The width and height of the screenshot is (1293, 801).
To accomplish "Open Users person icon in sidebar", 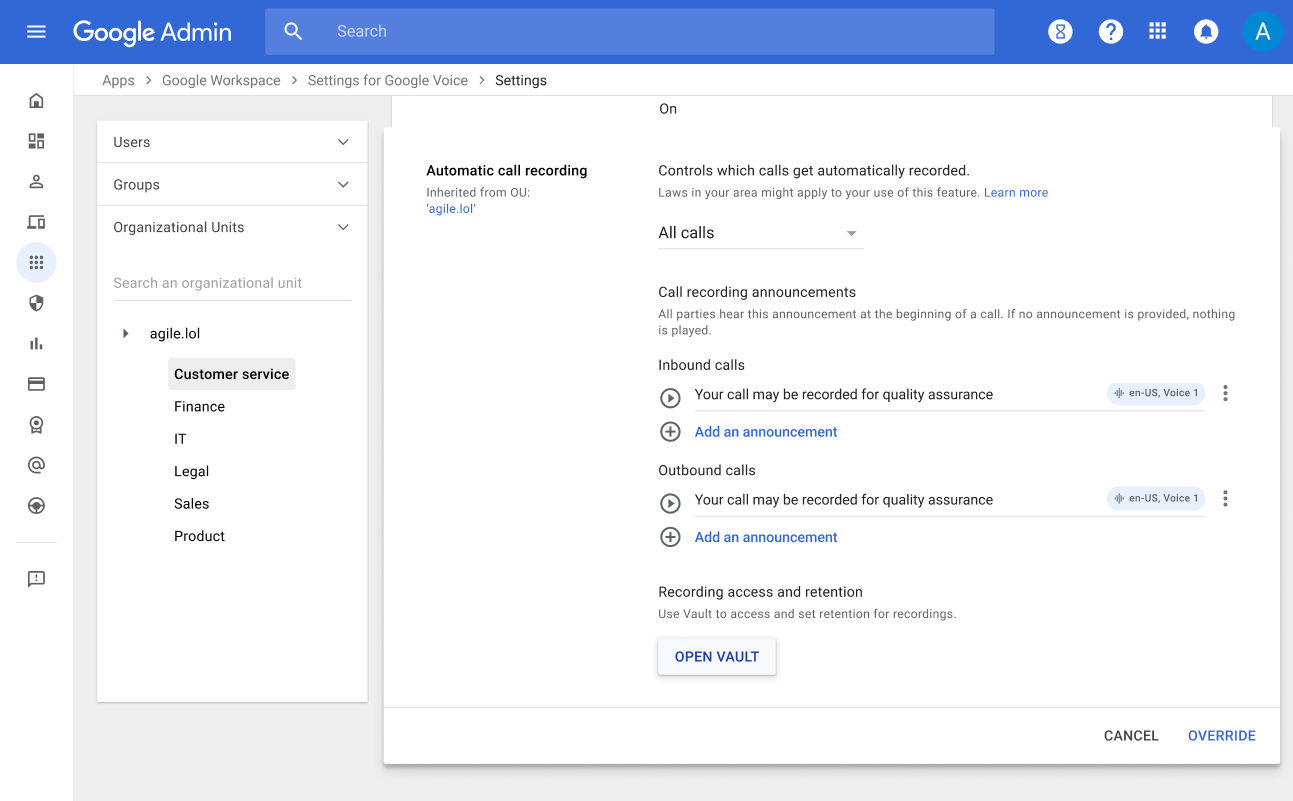I will [x=36, y=181].
